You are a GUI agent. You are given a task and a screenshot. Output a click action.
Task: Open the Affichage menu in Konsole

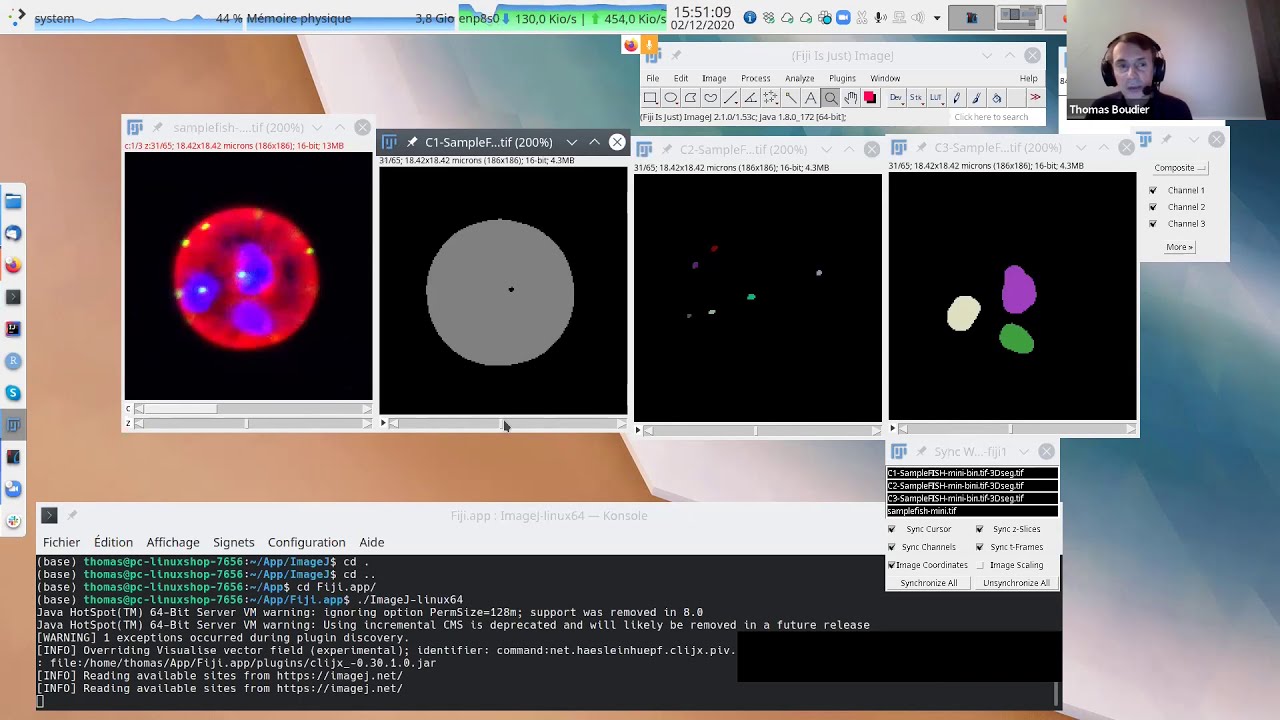173,542
